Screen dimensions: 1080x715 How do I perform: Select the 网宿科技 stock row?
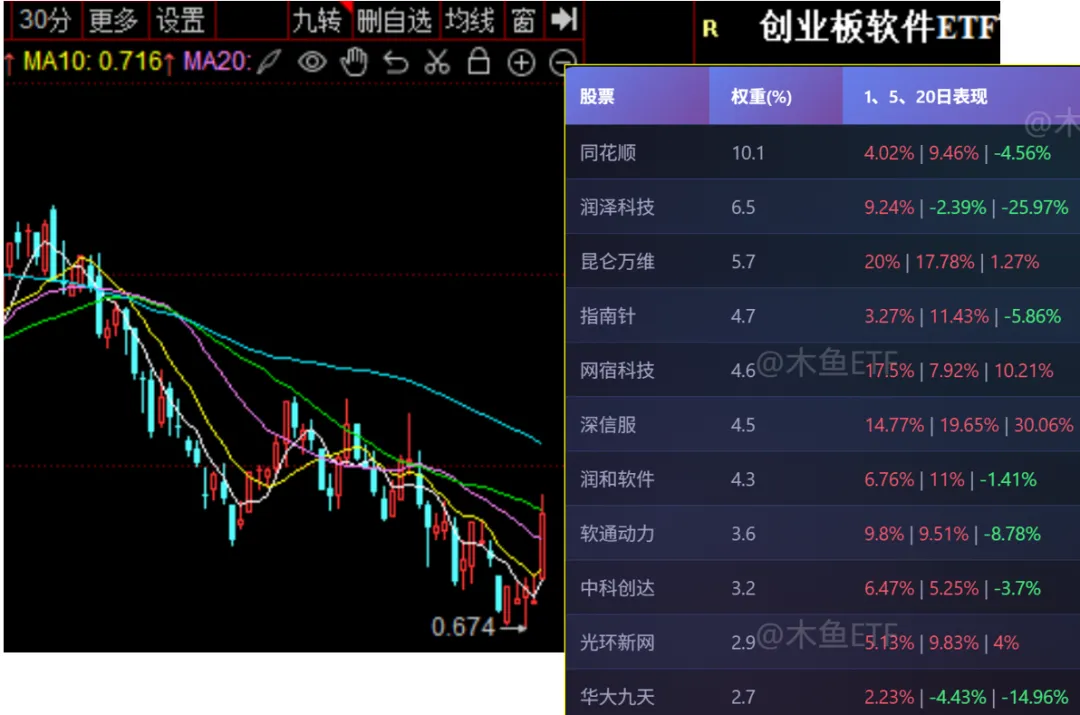(x=822, y=370)
